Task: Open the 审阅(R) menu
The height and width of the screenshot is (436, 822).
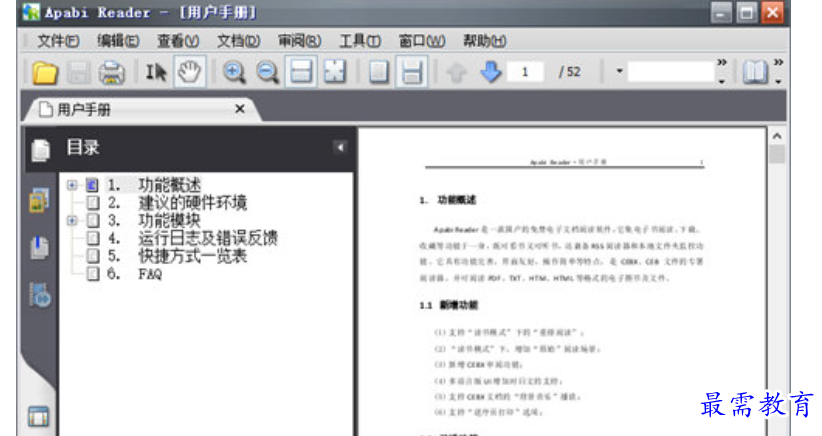Action: tap(299, 41)
